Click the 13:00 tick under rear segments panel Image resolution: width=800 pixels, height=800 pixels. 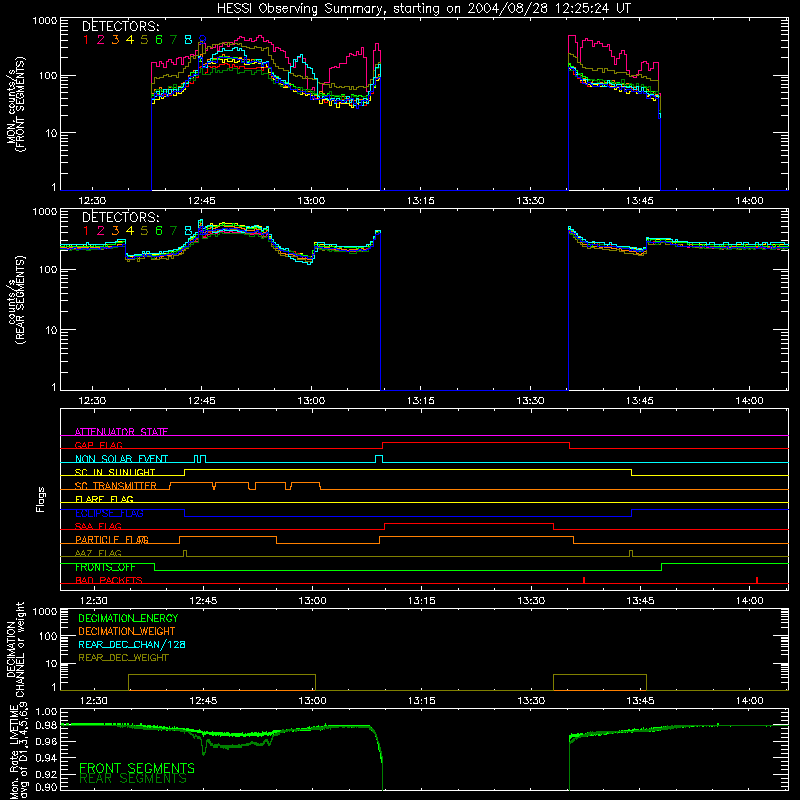pyautogui.click(x=311, y=401)
